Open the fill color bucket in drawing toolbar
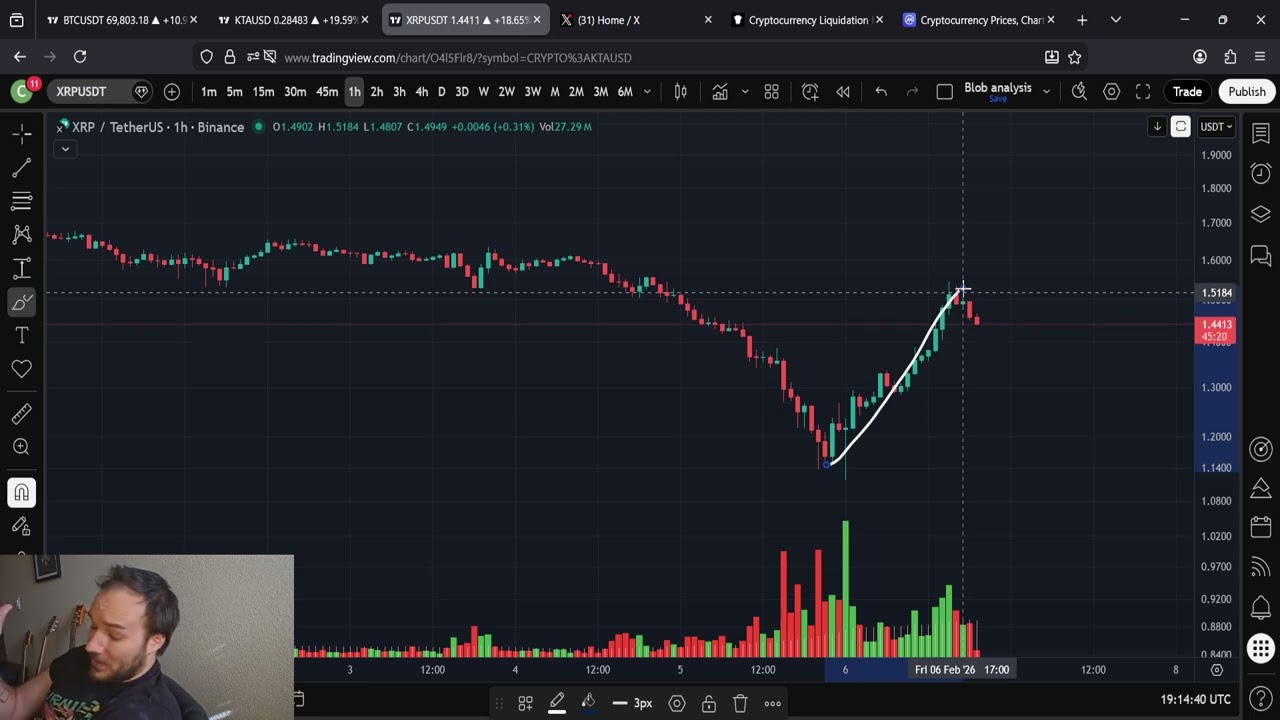The height and width of the screenshot is (720, 1280). coord(588,703)
